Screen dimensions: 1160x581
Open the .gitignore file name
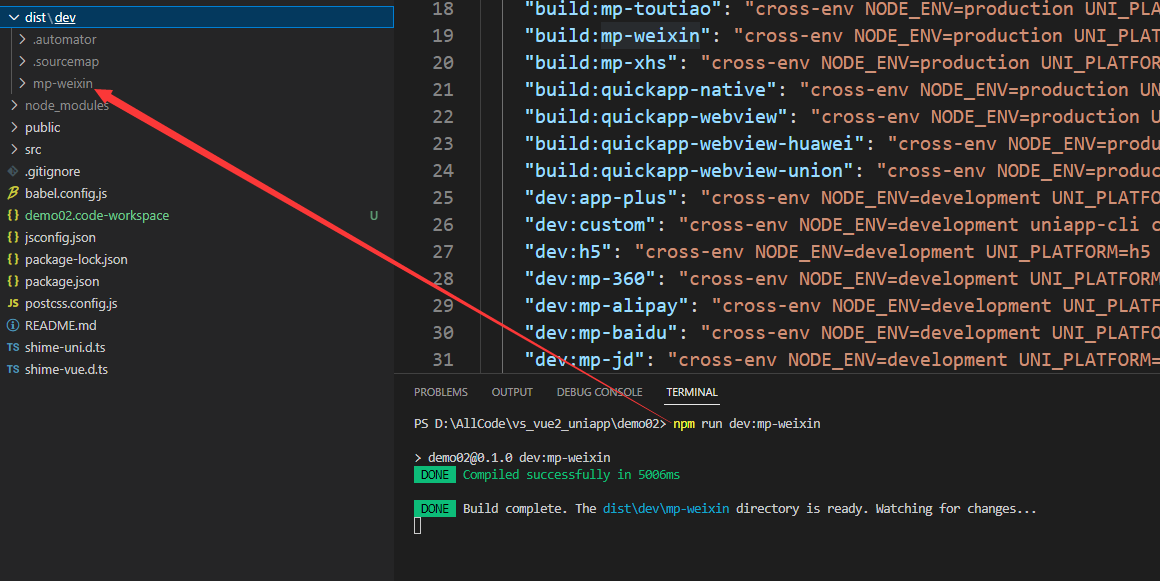(53, 172)
